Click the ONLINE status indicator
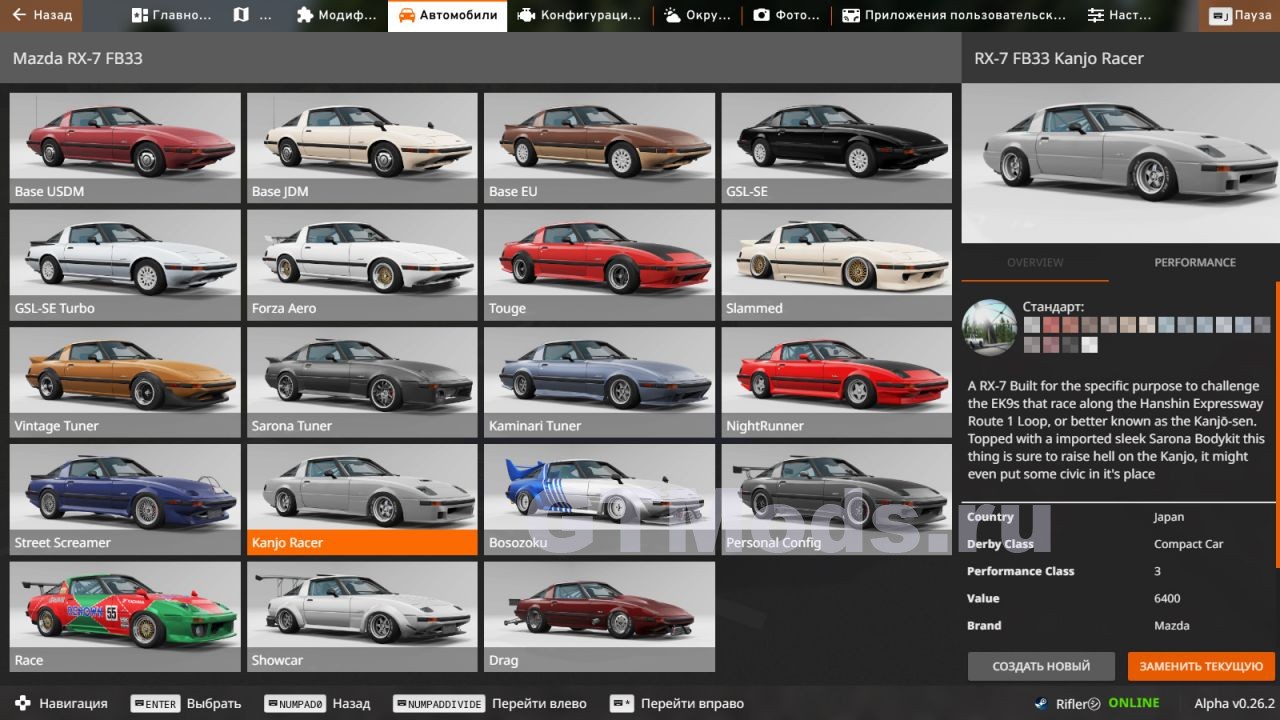 [1133, 703]
